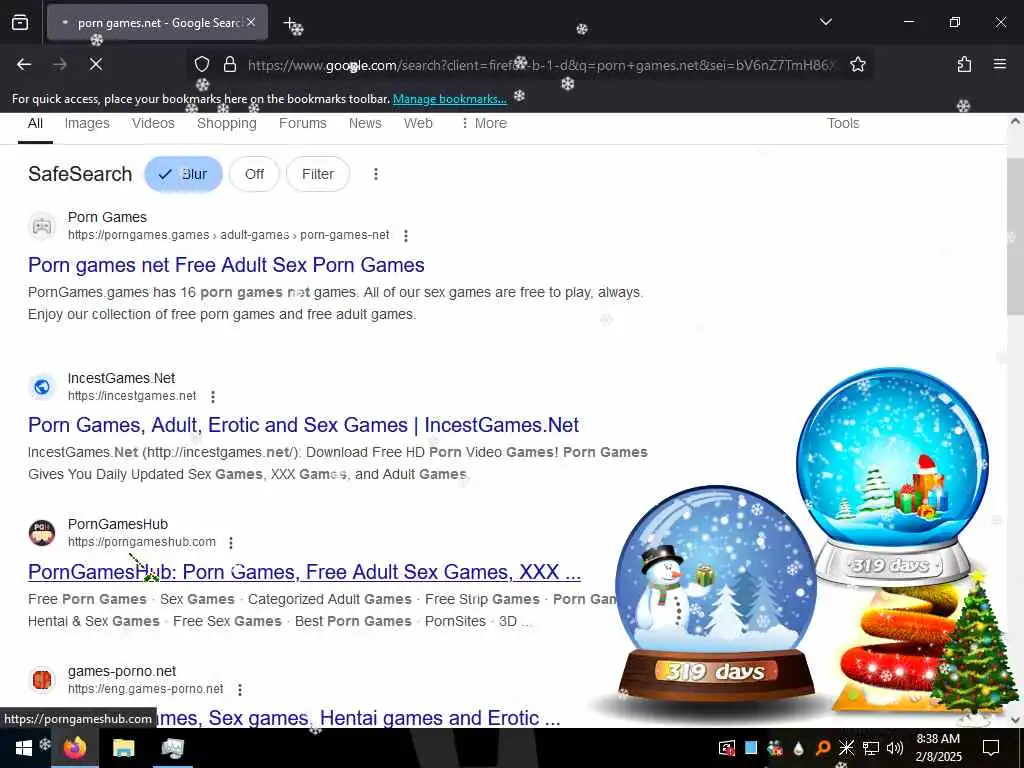The width and height of the screenshot is (1024, 768).
Task: Select the SafeSearch Filter option
Action: [x=318, y=174]
